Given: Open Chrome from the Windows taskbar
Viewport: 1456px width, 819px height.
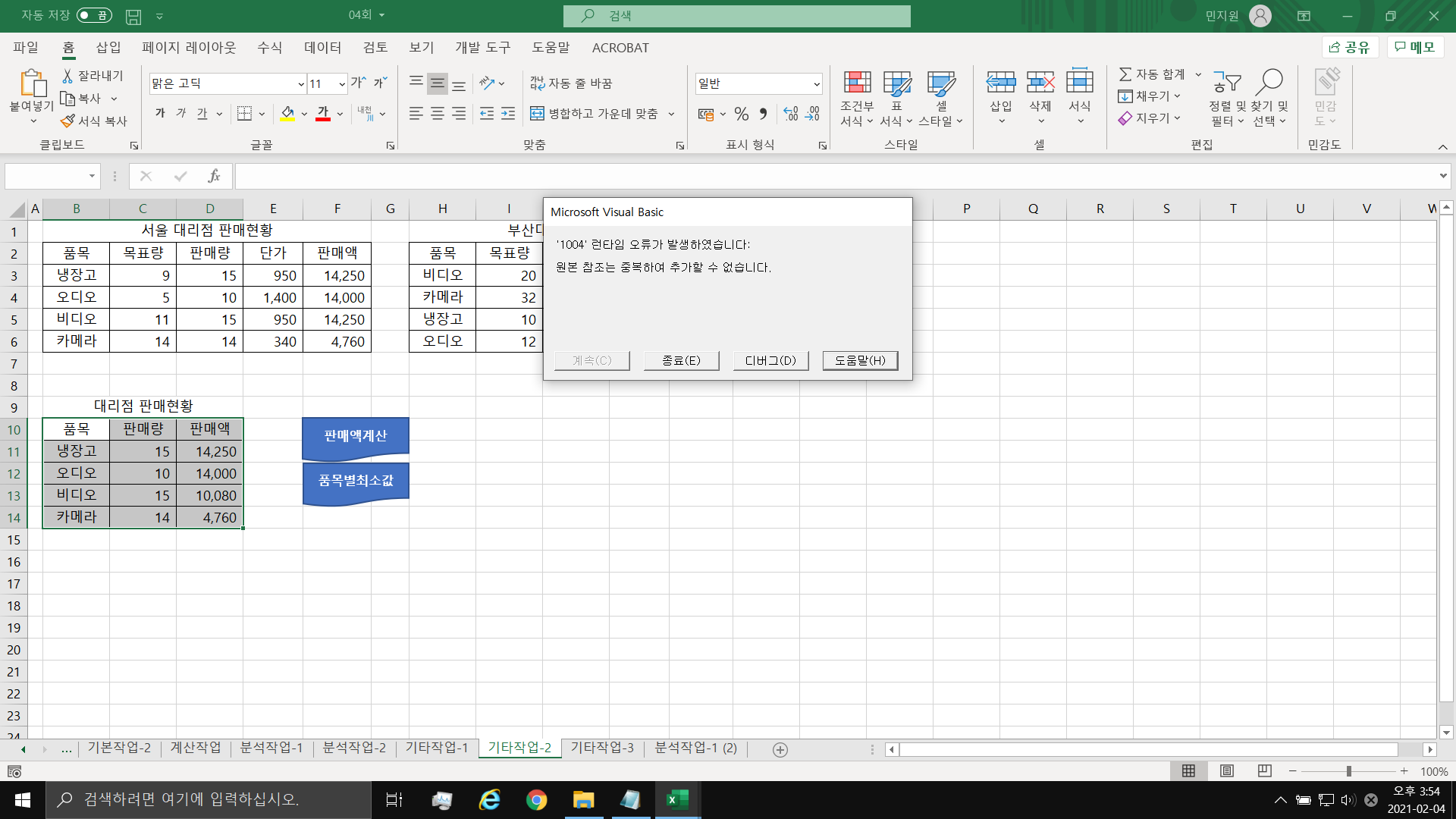Looking at the screenshot, I should [x=536, y=800].
